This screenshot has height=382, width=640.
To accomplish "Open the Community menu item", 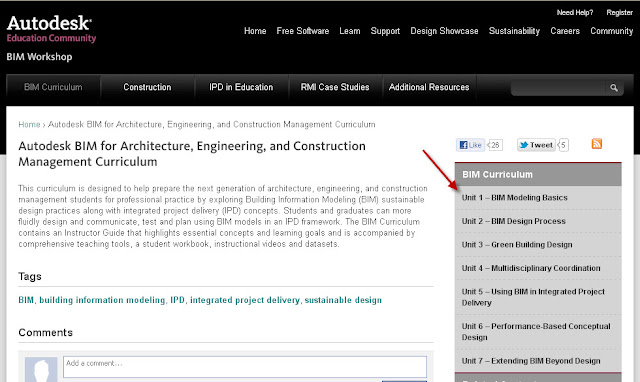I will (611, 31).
